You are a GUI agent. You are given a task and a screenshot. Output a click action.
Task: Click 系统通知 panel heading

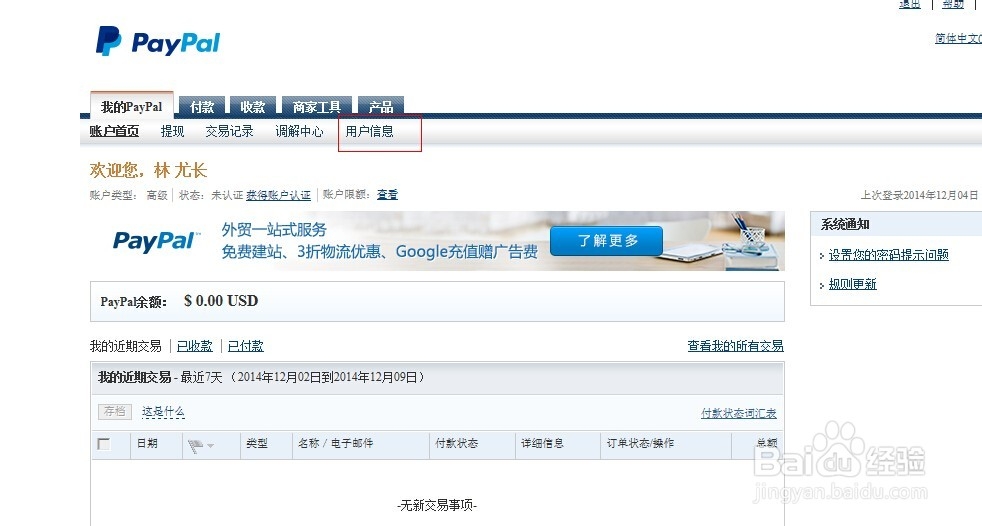click(845, 224)
